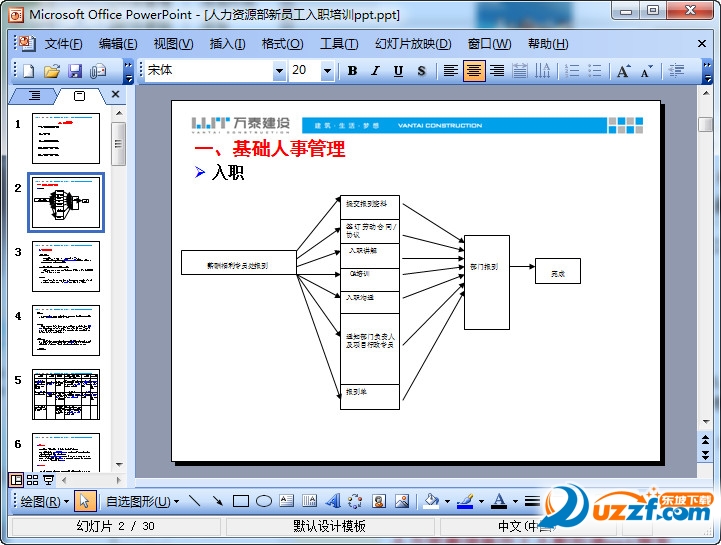Save the presentation with floppy disk icon
Image resolution: width=721 pixels, height=545 pixels.
click(75, 71)
